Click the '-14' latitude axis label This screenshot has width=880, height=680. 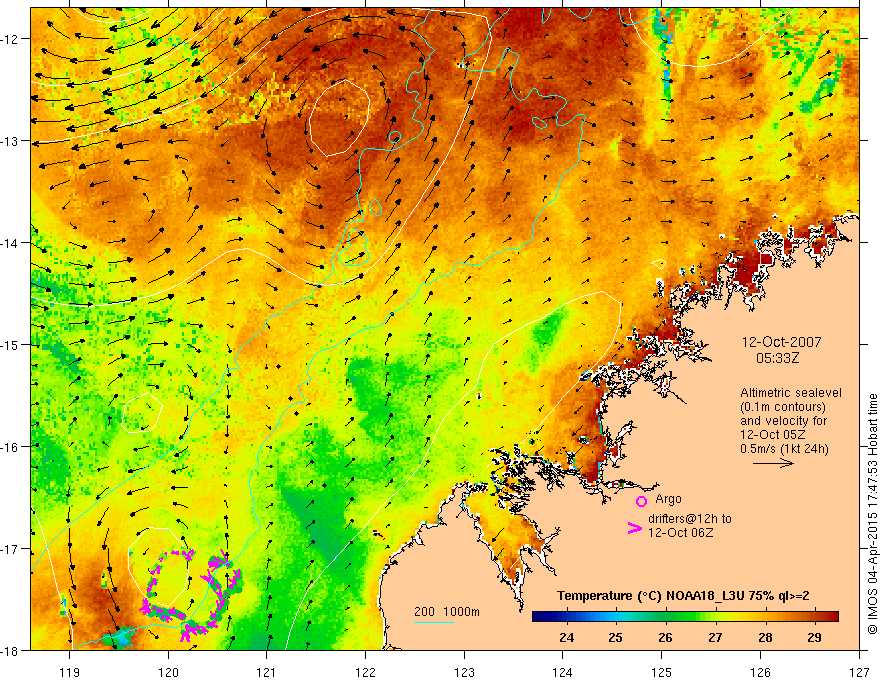[x=11, y=243]
